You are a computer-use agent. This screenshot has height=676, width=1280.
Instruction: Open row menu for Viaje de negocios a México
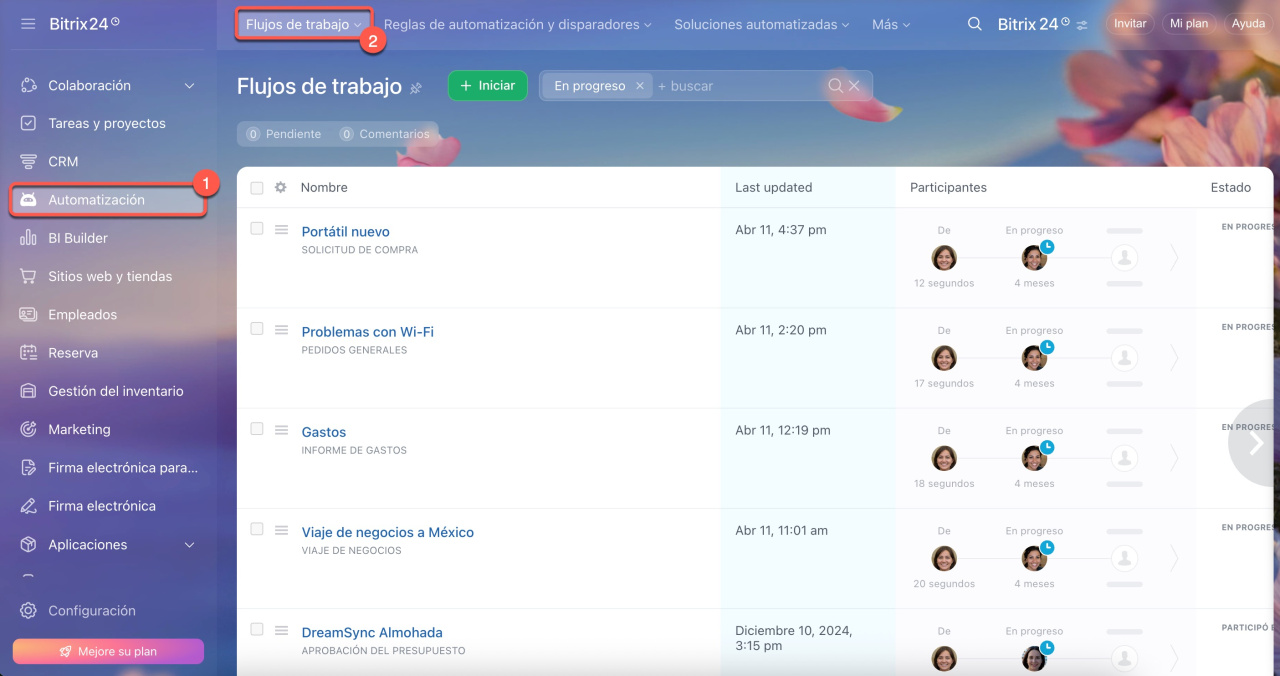click(x=281, y=530)
